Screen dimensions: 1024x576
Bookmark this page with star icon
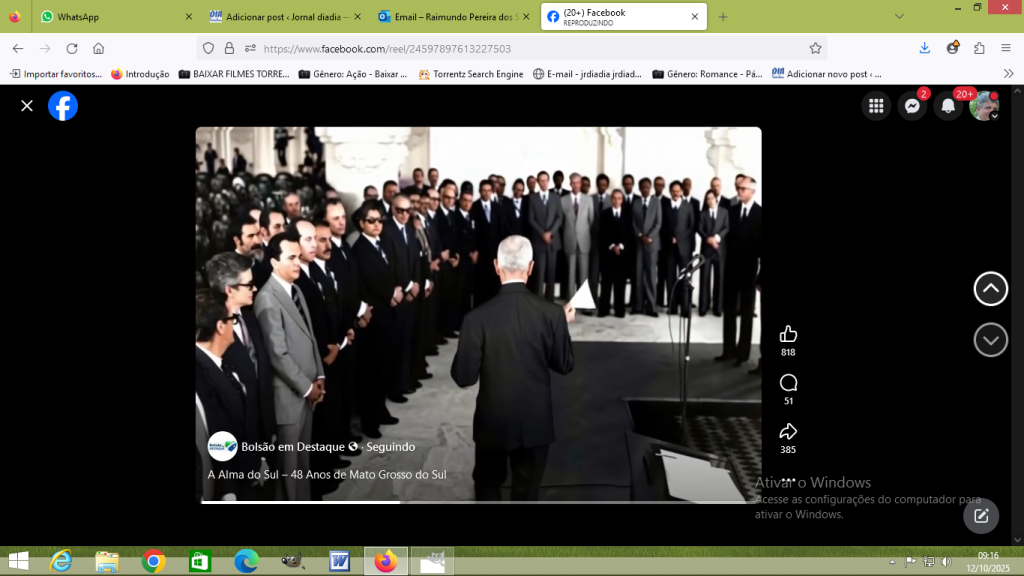pyautogui.click(x=815, y=48)
